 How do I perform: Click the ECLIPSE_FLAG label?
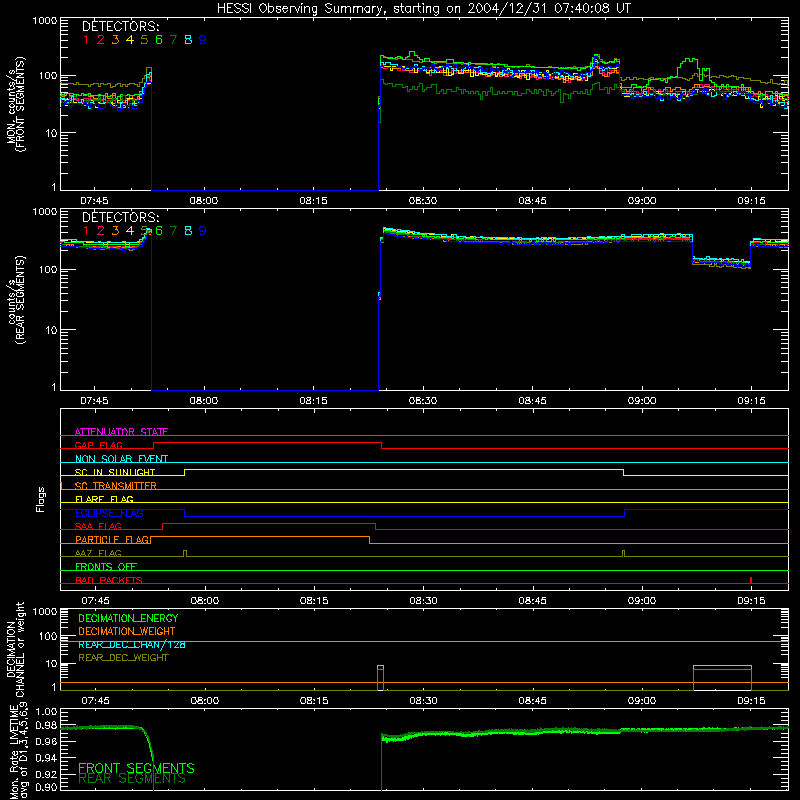pyautogui.click(x=109, y=513)
